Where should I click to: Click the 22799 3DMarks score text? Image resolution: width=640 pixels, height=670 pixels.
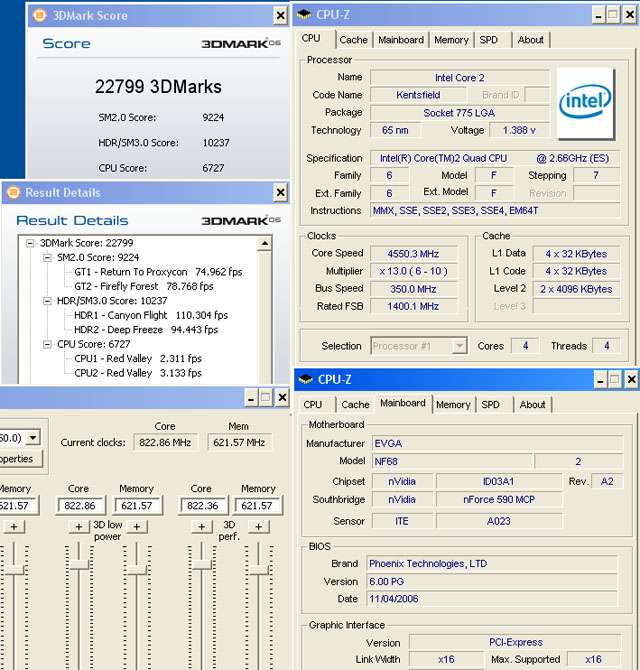158,87
